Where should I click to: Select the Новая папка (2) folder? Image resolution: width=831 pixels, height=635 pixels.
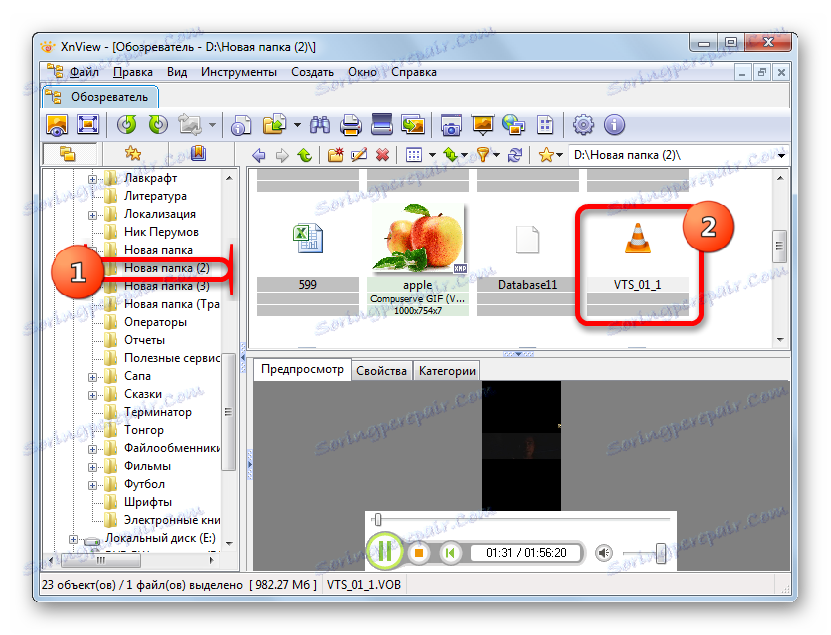click(167, 268)
